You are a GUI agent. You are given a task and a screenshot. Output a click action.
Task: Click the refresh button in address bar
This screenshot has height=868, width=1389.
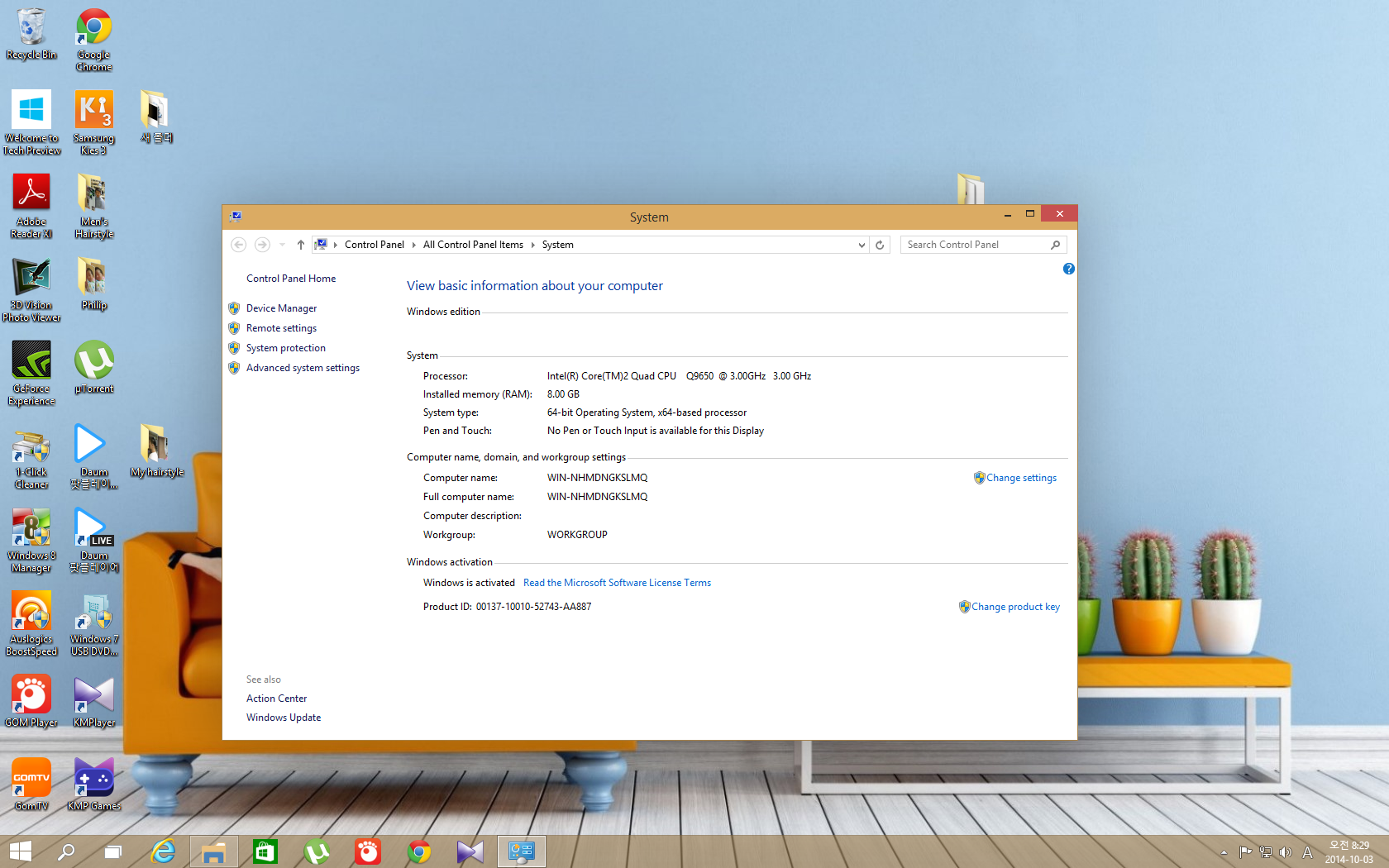click(x=880, y=245)
